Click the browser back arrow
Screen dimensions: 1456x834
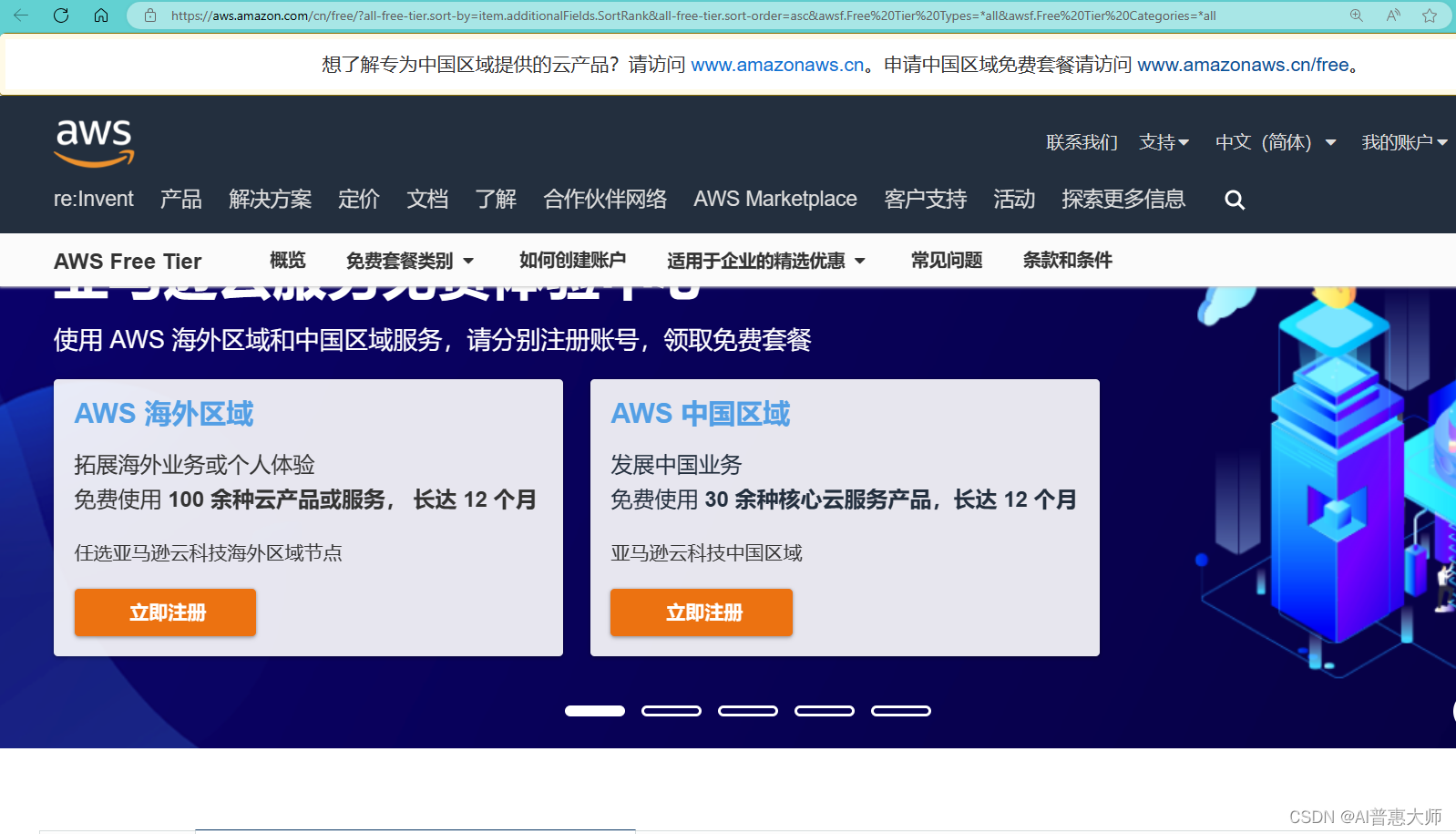21,15
